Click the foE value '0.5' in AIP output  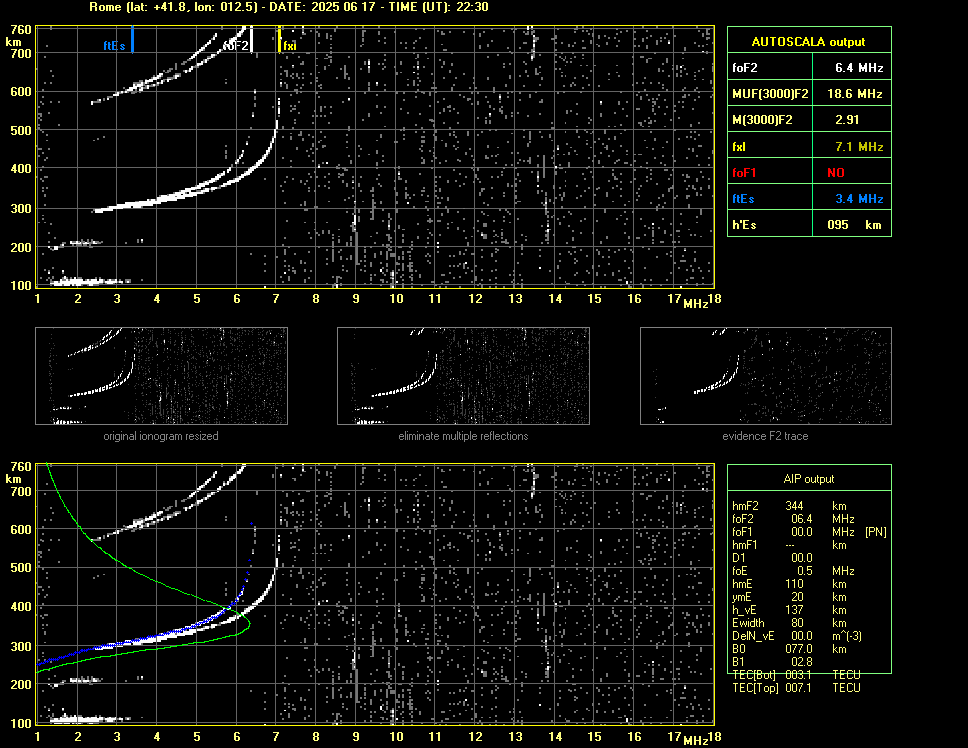click(804, 571)
